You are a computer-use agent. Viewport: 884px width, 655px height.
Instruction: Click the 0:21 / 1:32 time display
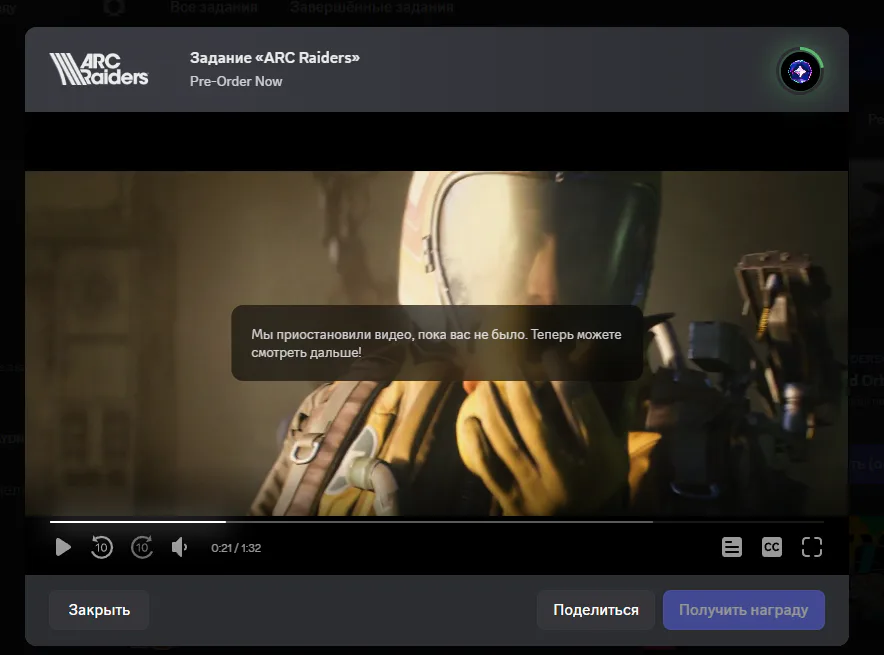(x=236, y=548)
